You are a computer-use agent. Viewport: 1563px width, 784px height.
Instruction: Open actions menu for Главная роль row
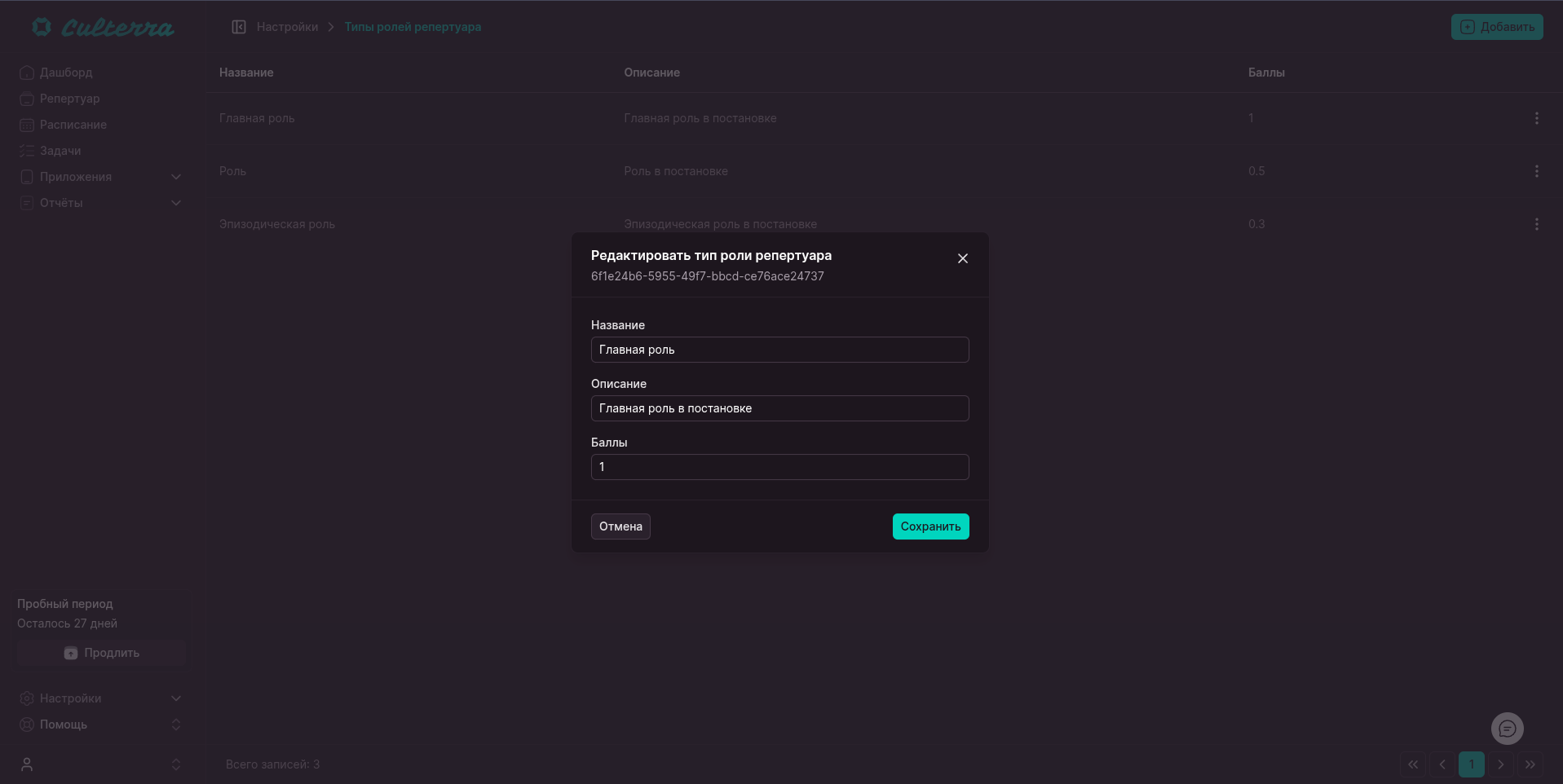[x=1536, y=118]
